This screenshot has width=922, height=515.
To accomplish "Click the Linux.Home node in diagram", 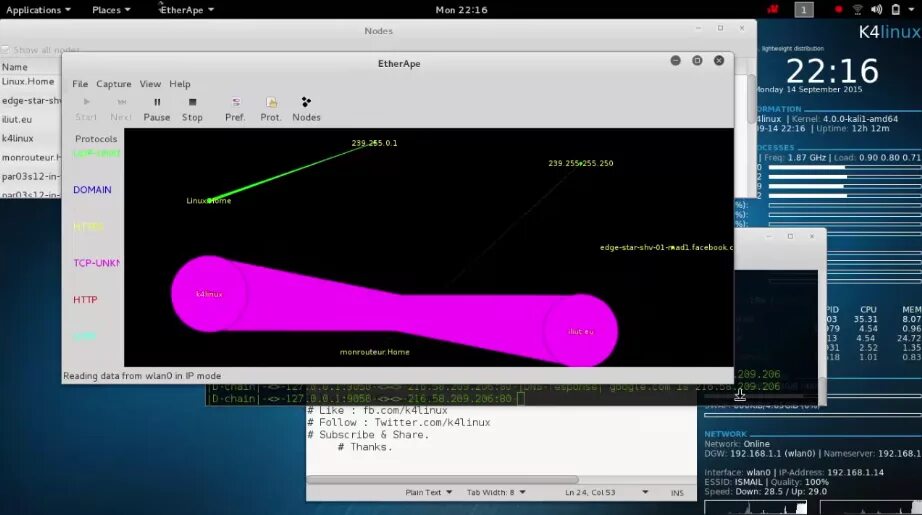I will tap(209, 200).
